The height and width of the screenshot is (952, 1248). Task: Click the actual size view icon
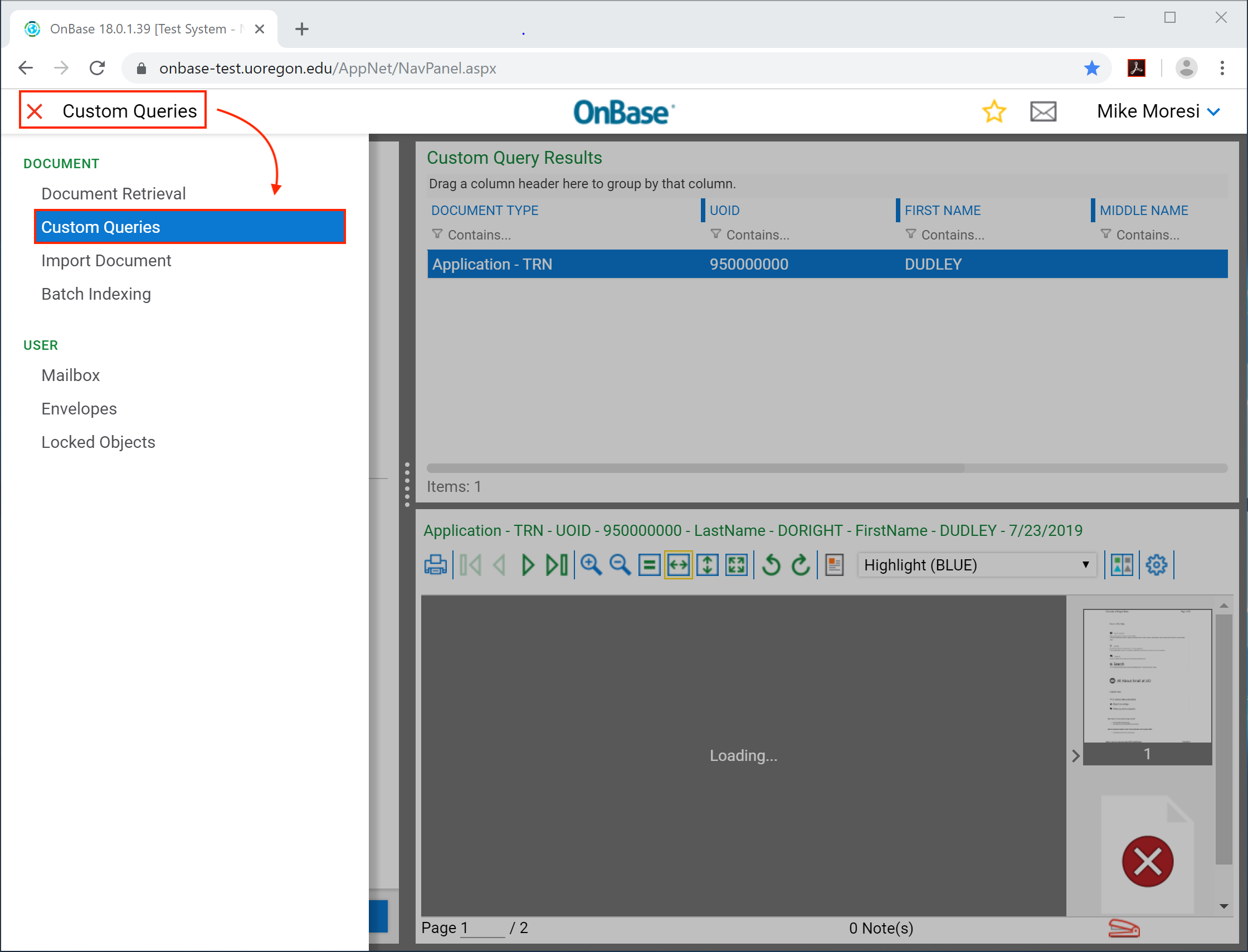(x=649, y=565)
